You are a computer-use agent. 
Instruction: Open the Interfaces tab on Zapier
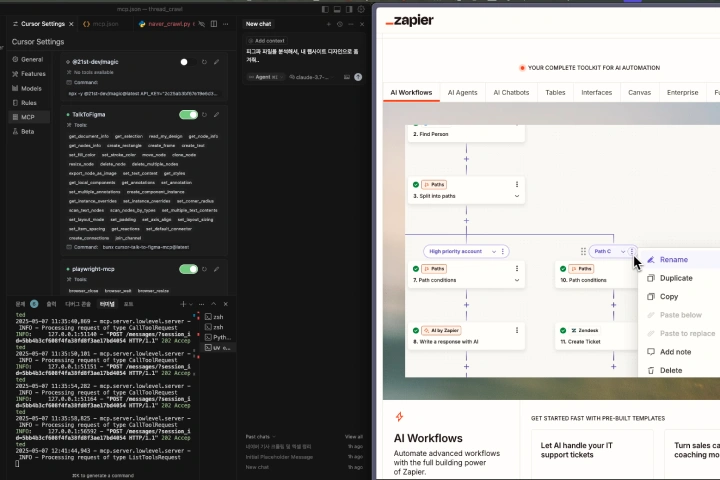(596, 92)
